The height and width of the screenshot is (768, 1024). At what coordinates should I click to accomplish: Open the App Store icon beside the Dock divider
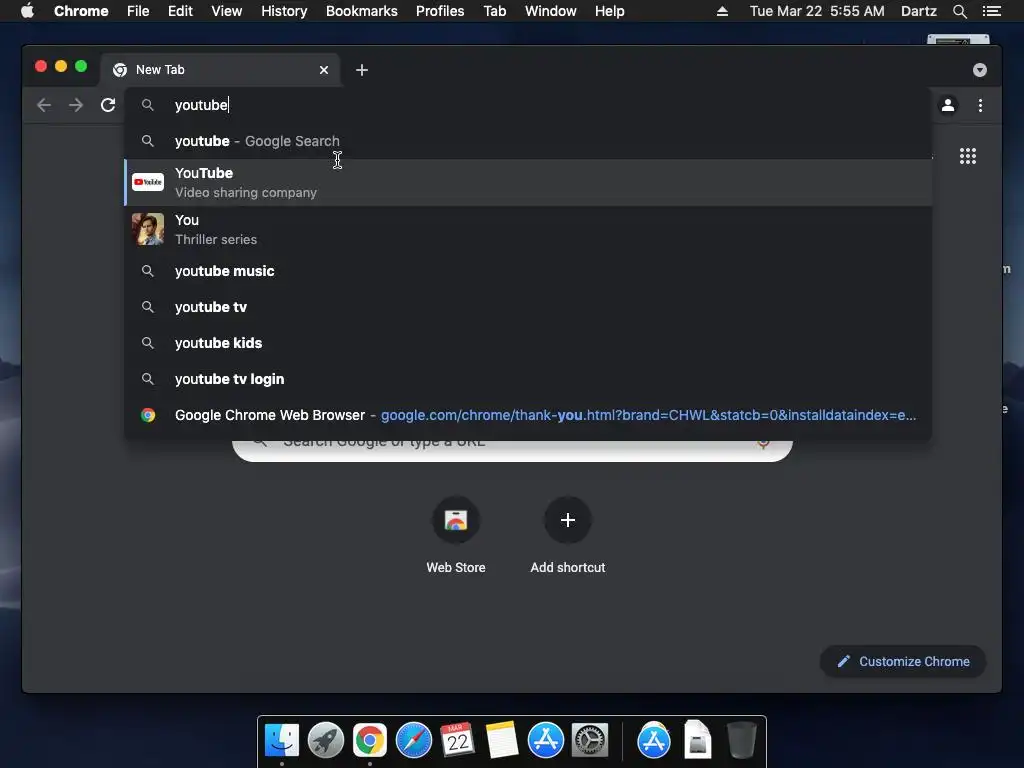(x=654, y=741)
